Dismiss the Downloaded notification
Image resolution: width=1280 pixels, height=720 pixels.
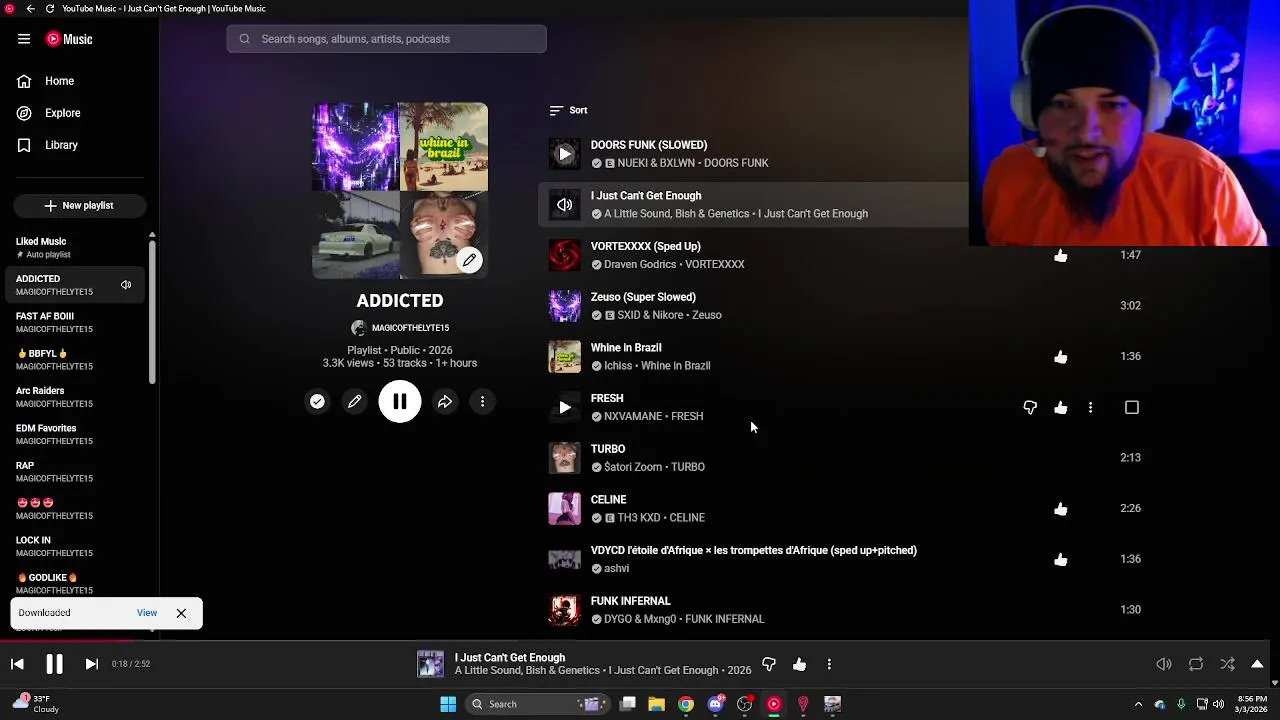(x=181, y=613)
